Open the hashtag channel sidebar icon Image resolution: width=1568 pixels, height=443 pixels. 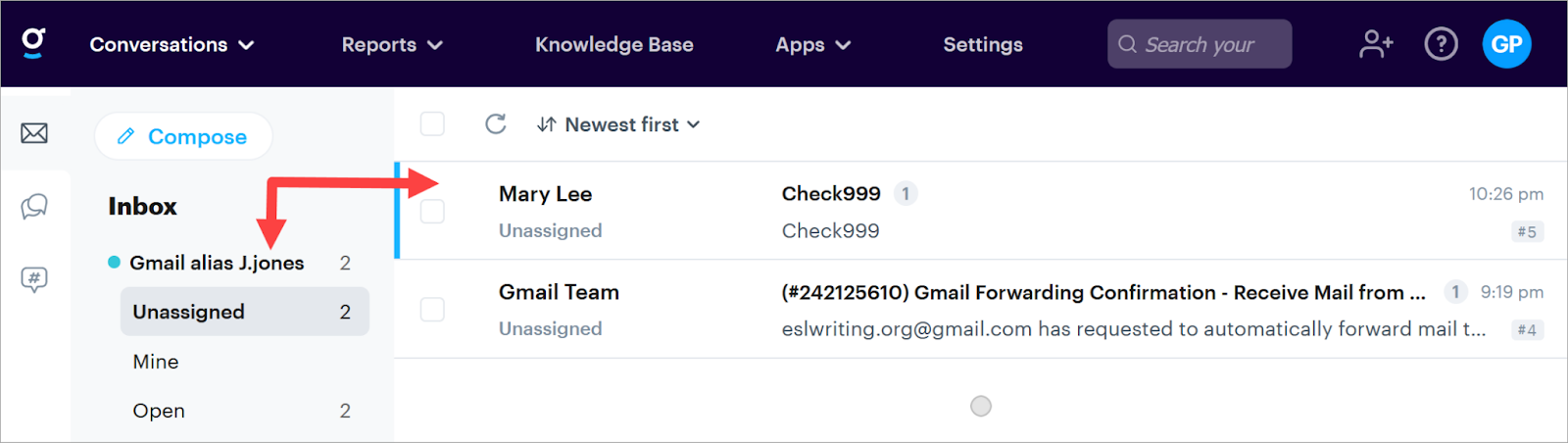tap(34, 280)
